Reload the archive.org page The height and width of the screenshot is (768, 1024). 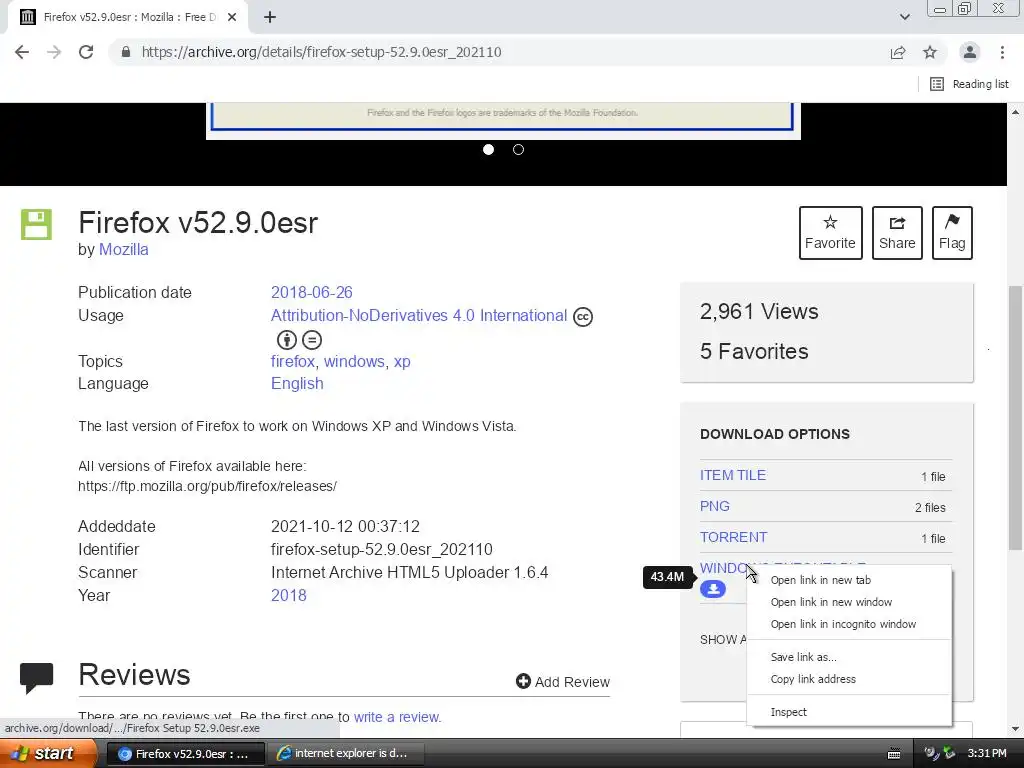[x=86, y=52]
